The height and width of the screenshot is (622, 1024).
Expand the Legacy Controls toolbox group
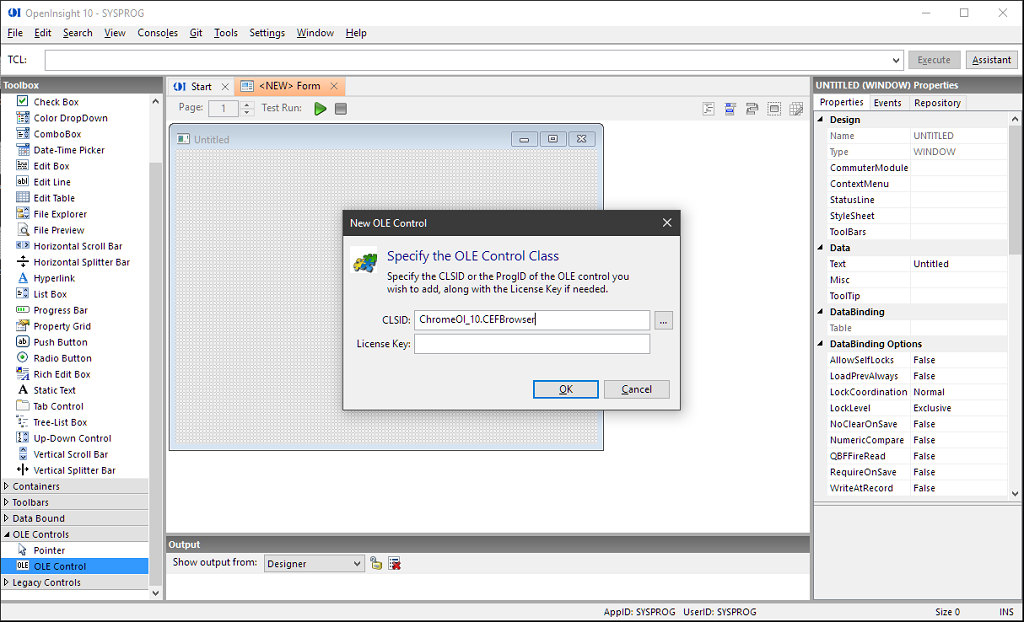tap(7, 582)
